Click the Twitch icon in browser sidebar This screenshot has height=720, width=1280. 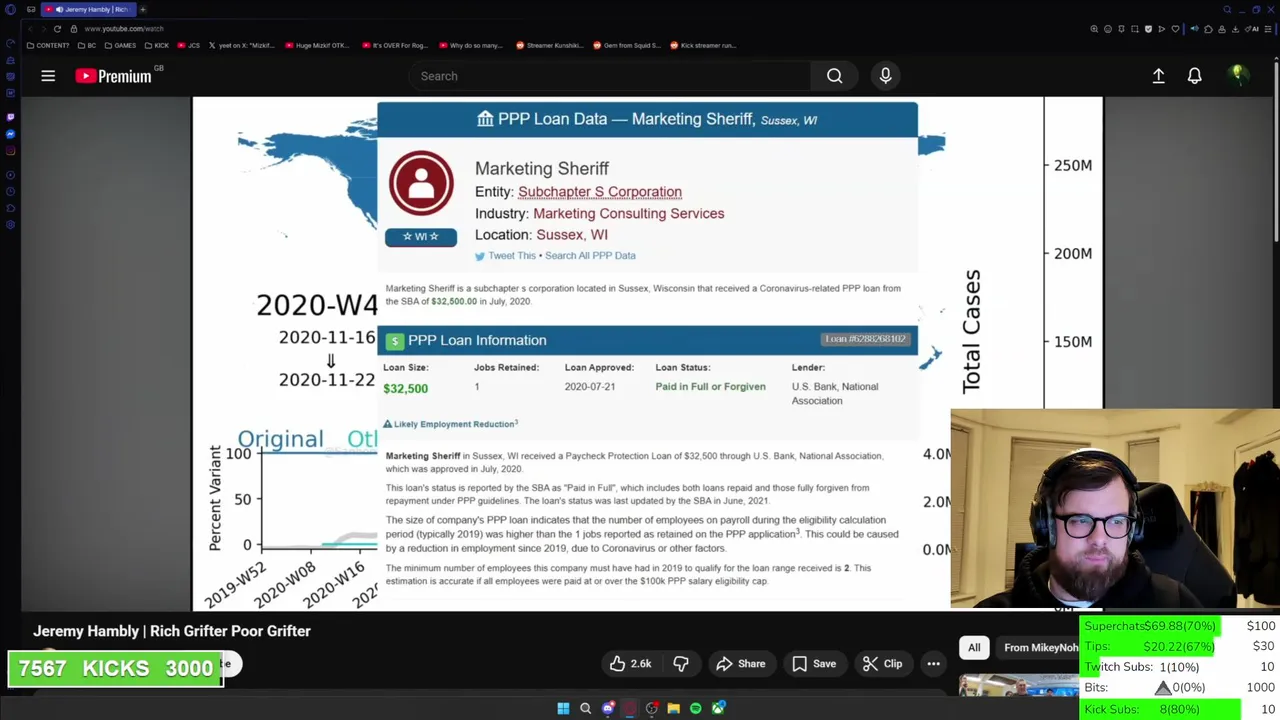point(10,117)
